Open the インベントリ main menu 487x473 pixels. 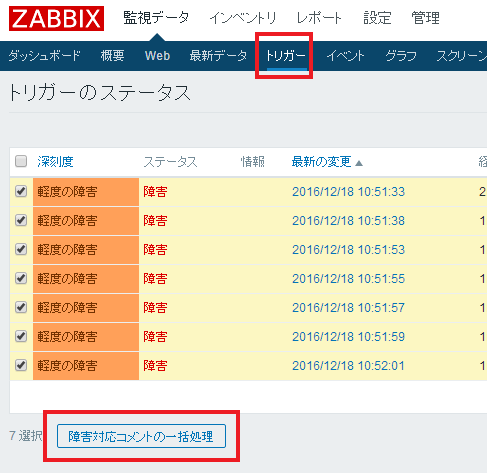(x=243, y=18)
